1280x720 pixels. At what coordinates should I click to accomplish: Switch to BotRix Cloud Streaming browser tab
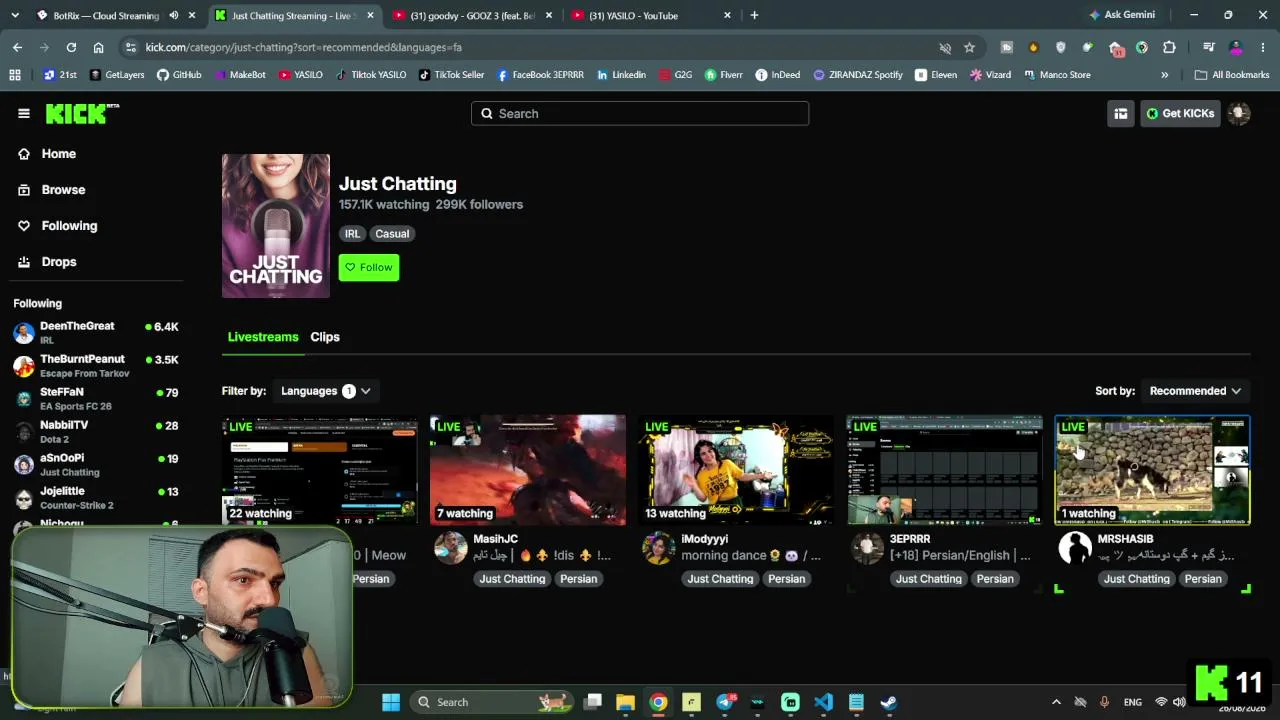coord(105,15)
